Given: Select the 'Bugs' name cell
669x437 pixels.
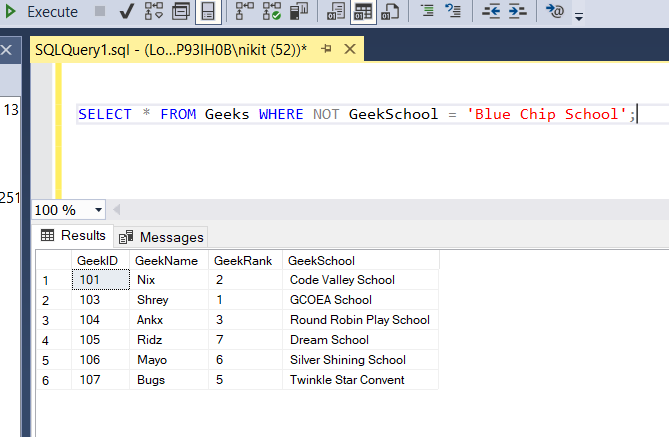Looking at the screenshot, I should (169, 380).
